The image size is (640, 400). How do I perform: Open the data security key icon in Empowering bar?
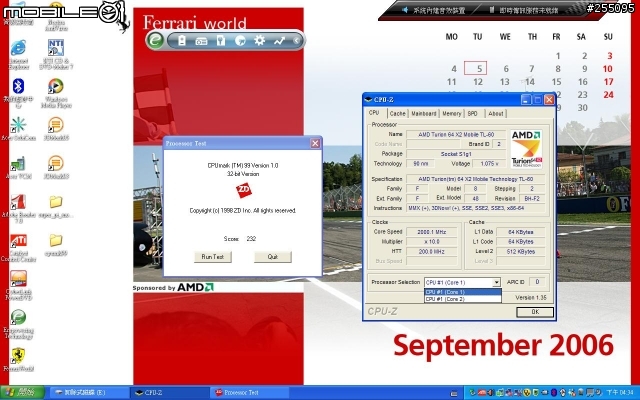click(221, 40)
